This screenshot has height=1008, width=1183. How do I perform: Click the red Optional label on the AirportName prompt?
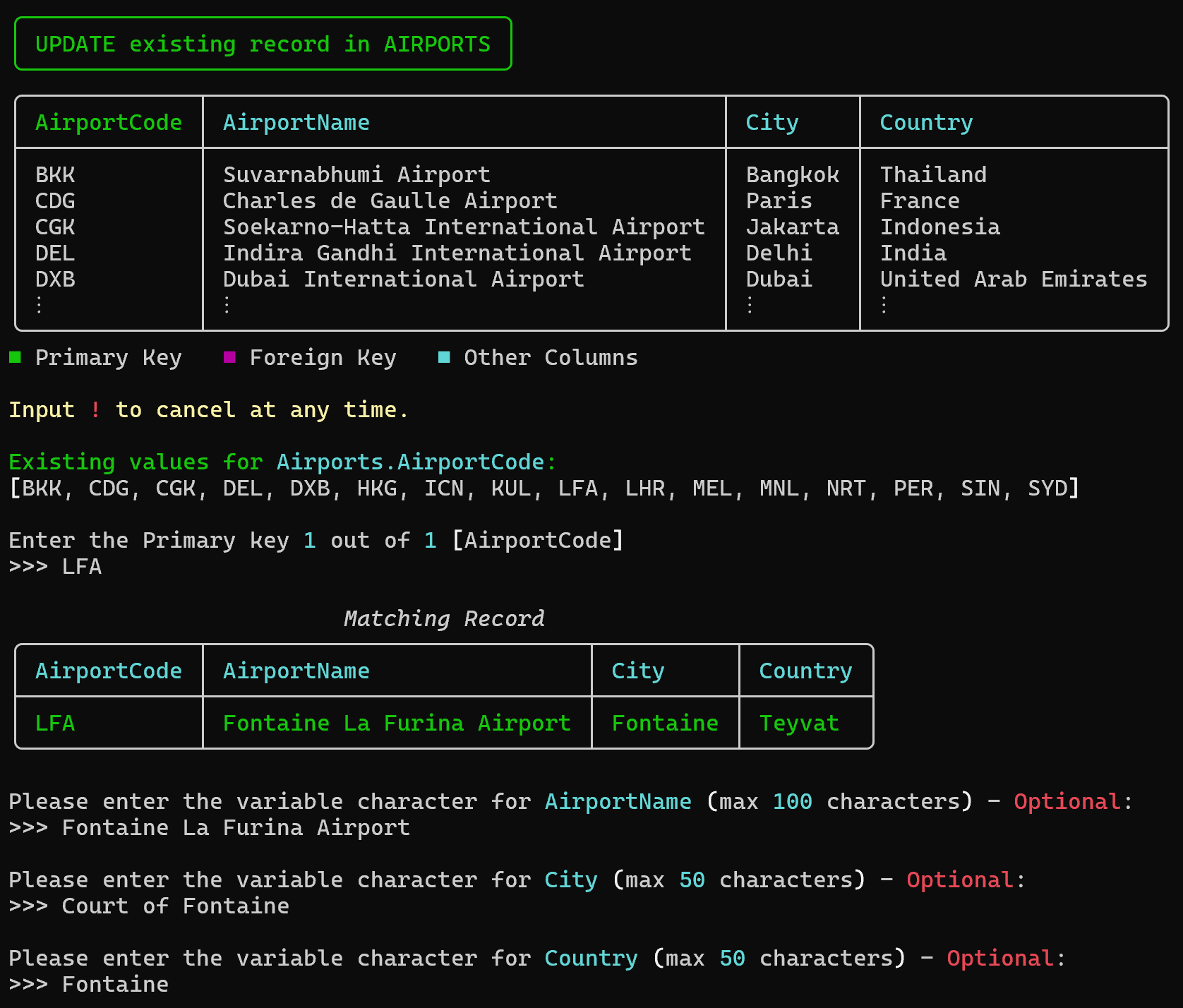[1067, 801]
